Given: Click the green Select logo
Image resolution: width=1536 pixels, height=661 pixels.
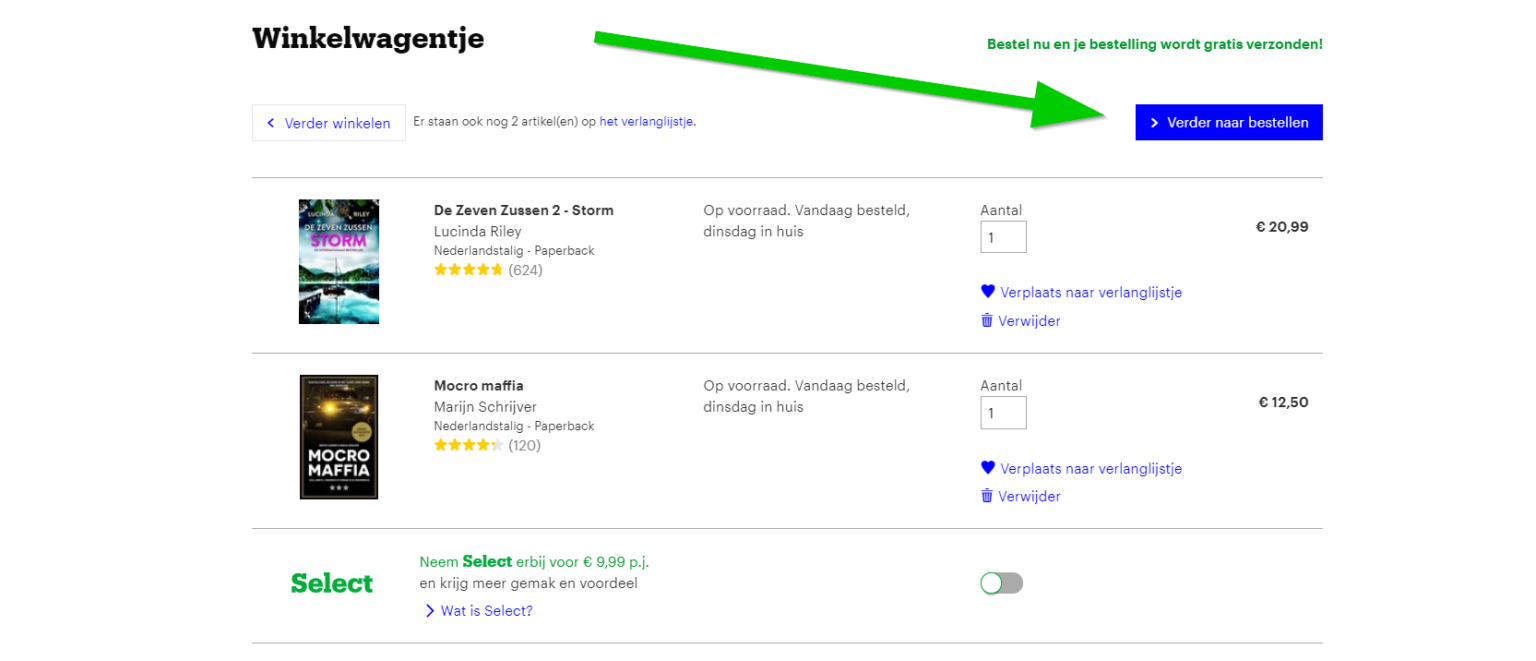Looking at the screenshot, I should 332,583.
